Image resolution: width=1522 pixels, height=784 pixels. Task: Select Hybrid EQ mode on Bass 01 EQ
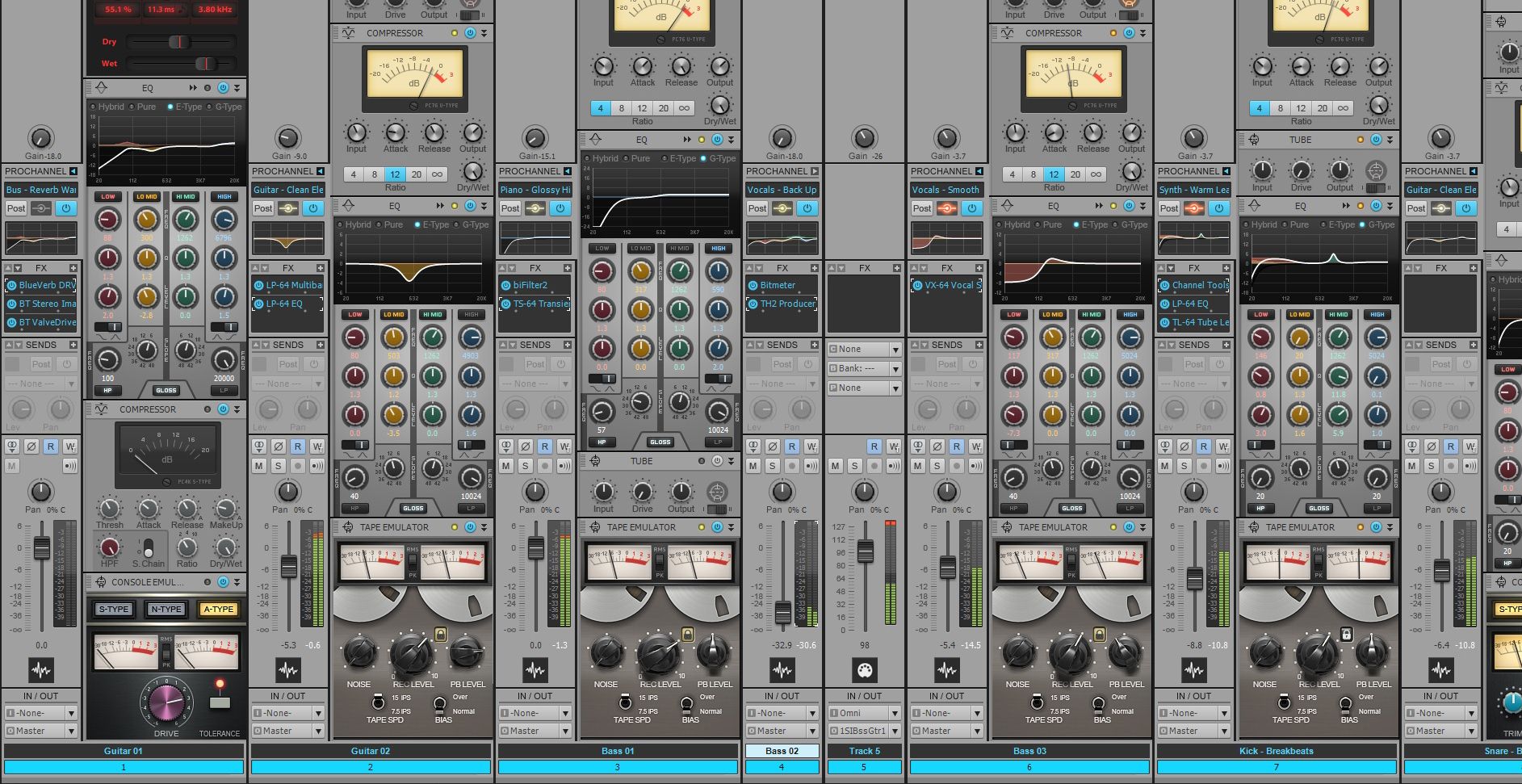(601, 158)
